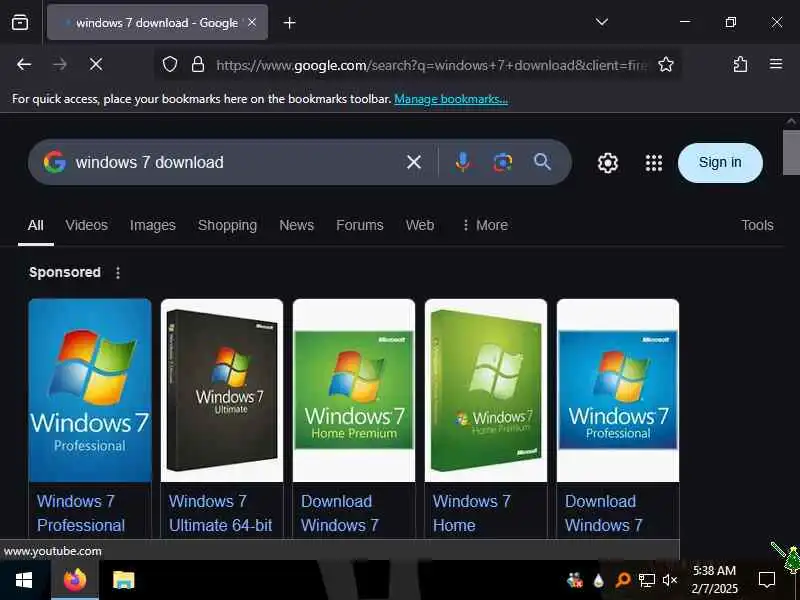The width and height of the screenshot is (800, 600).
Task: Click the Firefox taskbar icon
Action: coord(75,580)
